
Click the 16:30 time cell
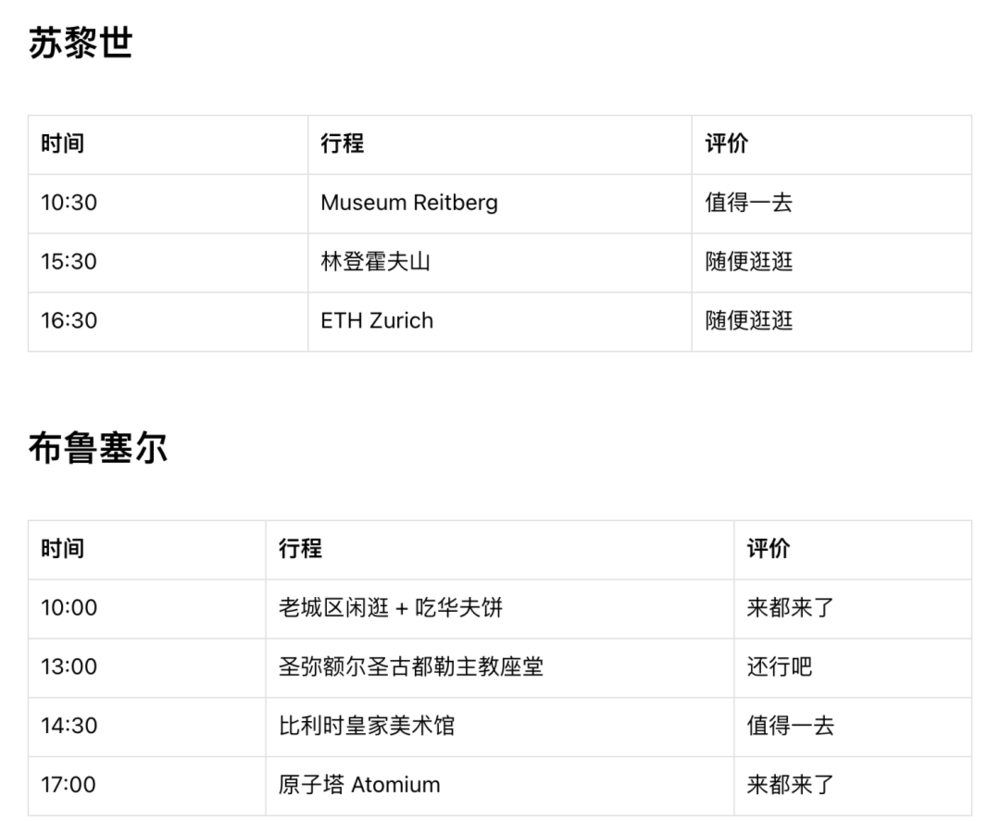pyautogui.click(x=69, y=321)
